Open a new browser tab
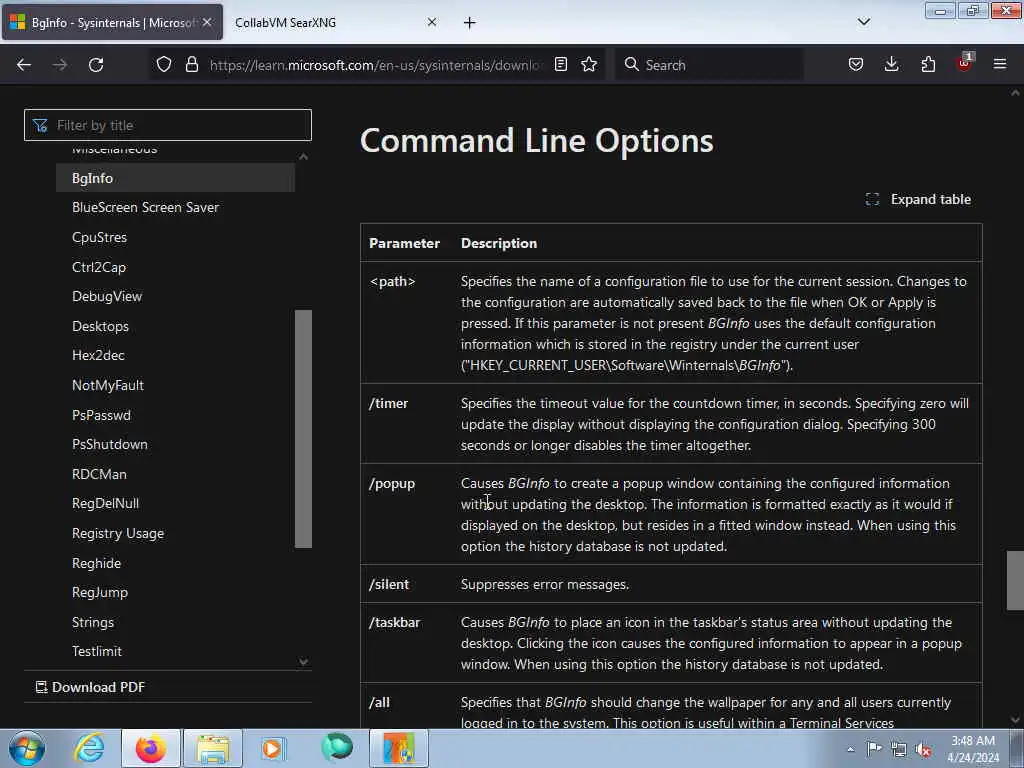The height and width of the screenshot is (768, 1024). click(470, 23)
